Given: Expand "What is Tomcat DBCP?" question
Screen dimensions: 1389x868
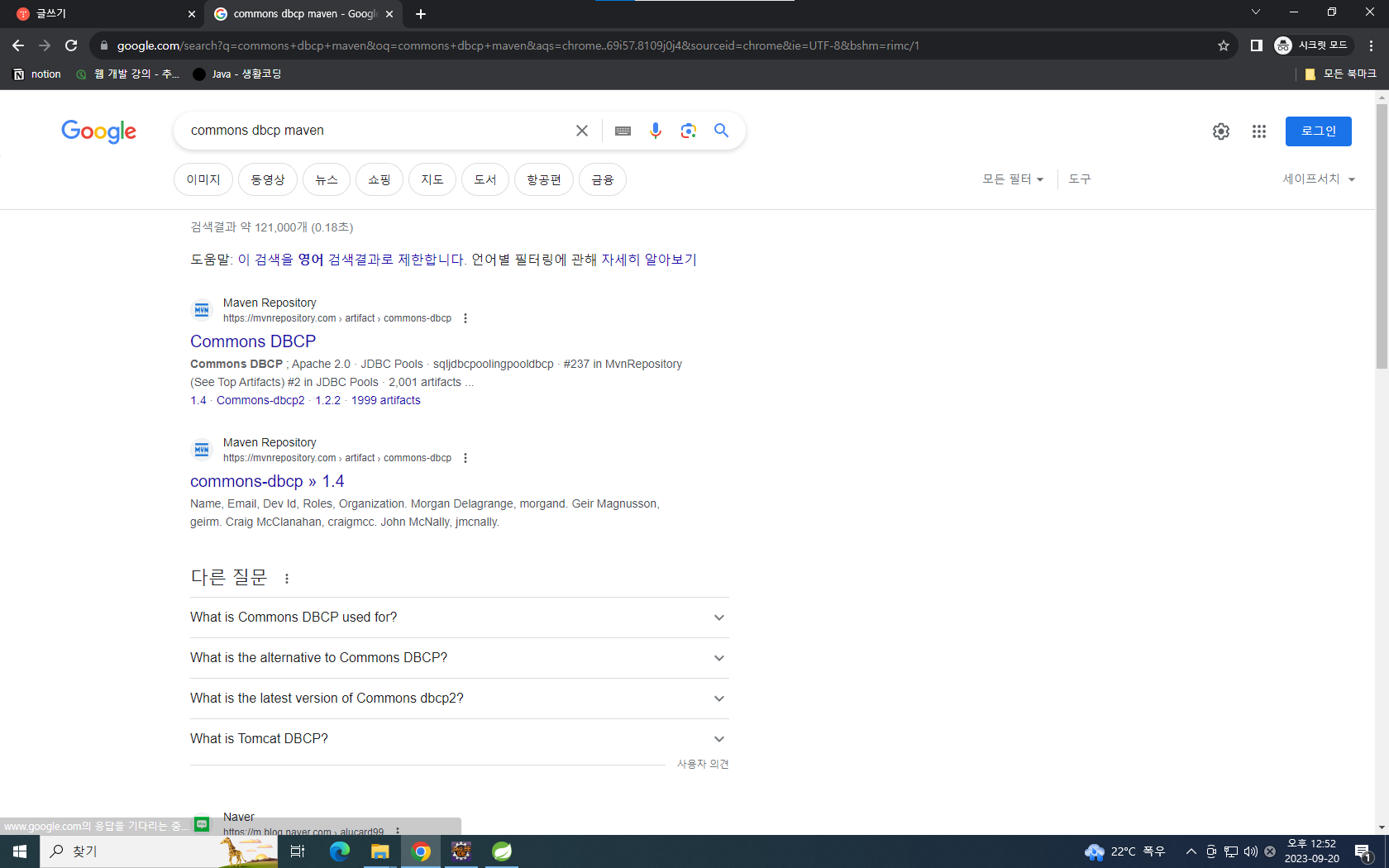Looking at the screenshot, I should click(x=460, y=739).
